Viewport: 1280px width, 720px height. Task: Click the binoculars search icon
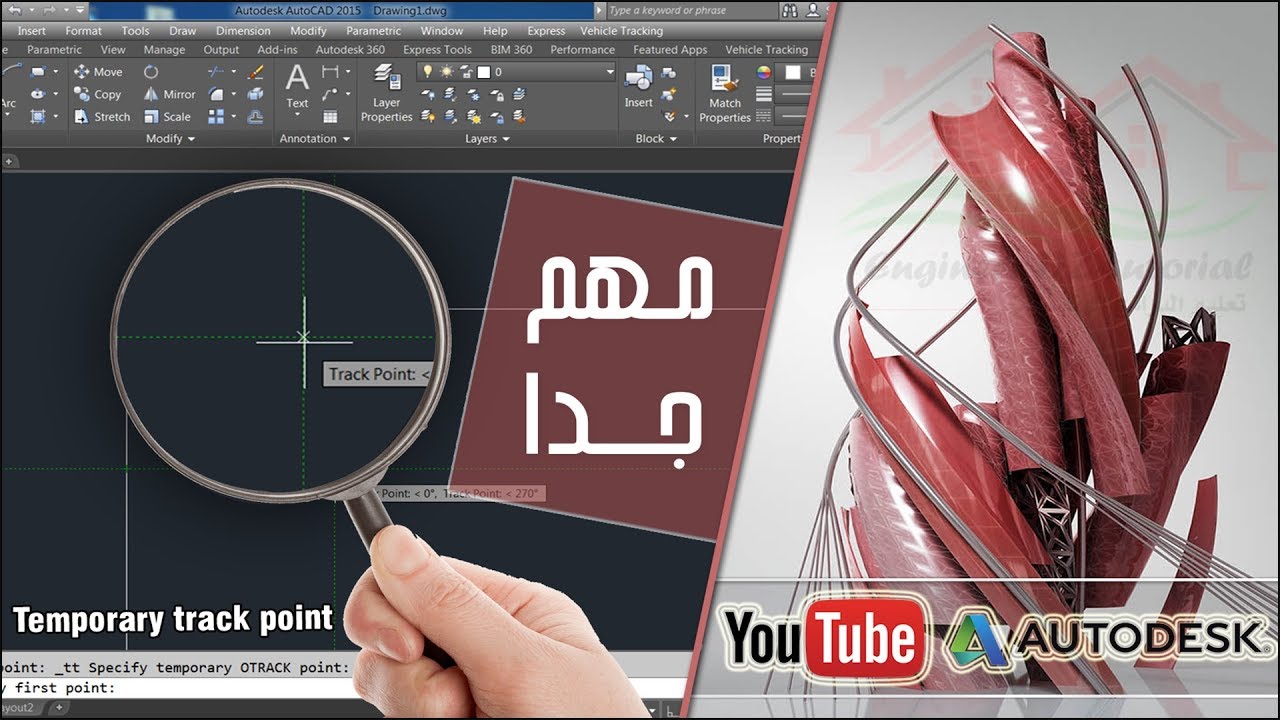pos(791,11)
